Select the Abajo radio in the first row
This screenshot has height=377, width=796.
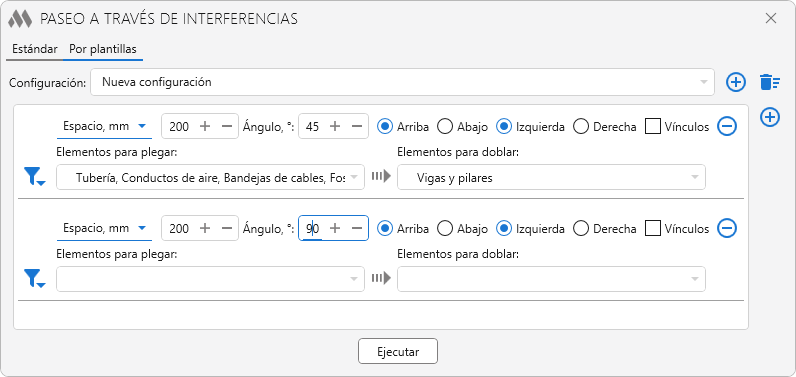(445, 126)
